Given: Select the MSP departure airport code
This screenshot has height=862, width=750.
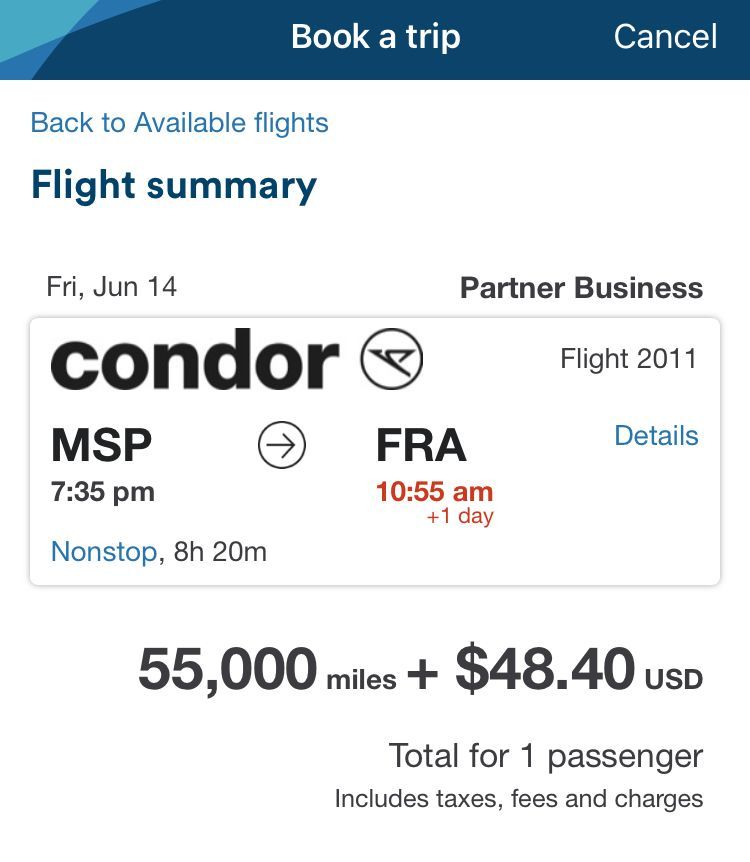Looking at the screenshot, I should tap(101, 445).
